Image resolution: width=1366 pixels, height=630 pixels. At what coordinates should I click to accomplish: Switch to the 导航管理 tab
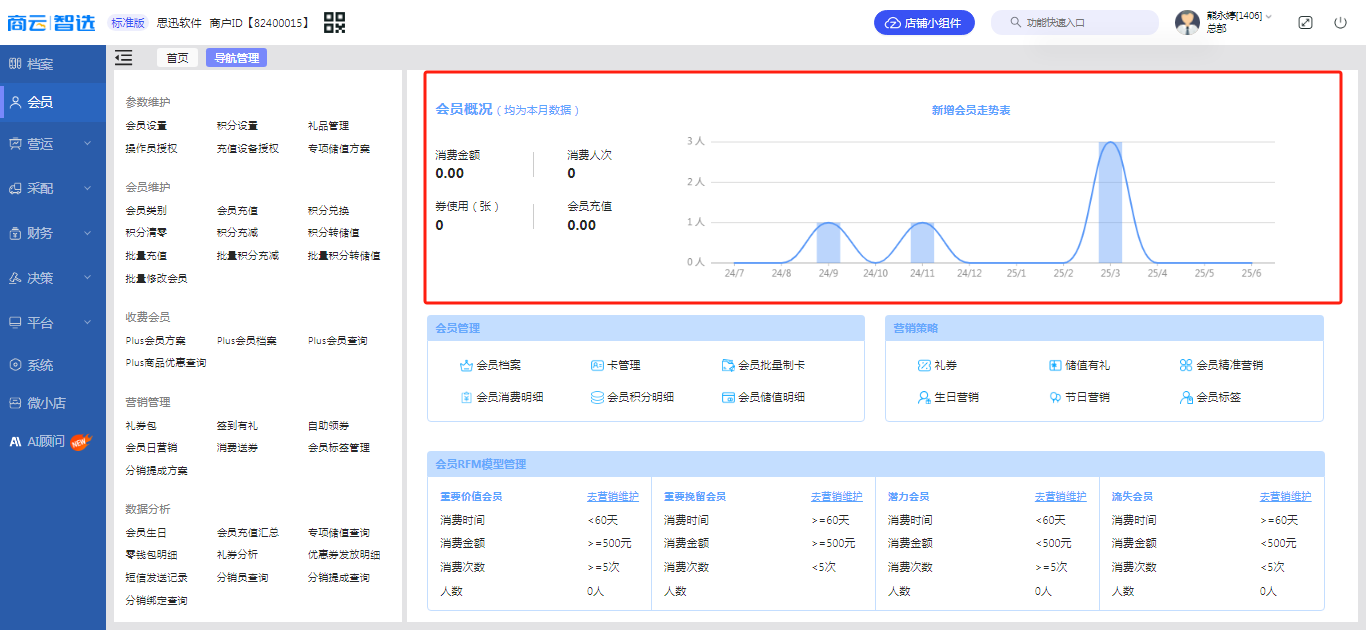236,58
